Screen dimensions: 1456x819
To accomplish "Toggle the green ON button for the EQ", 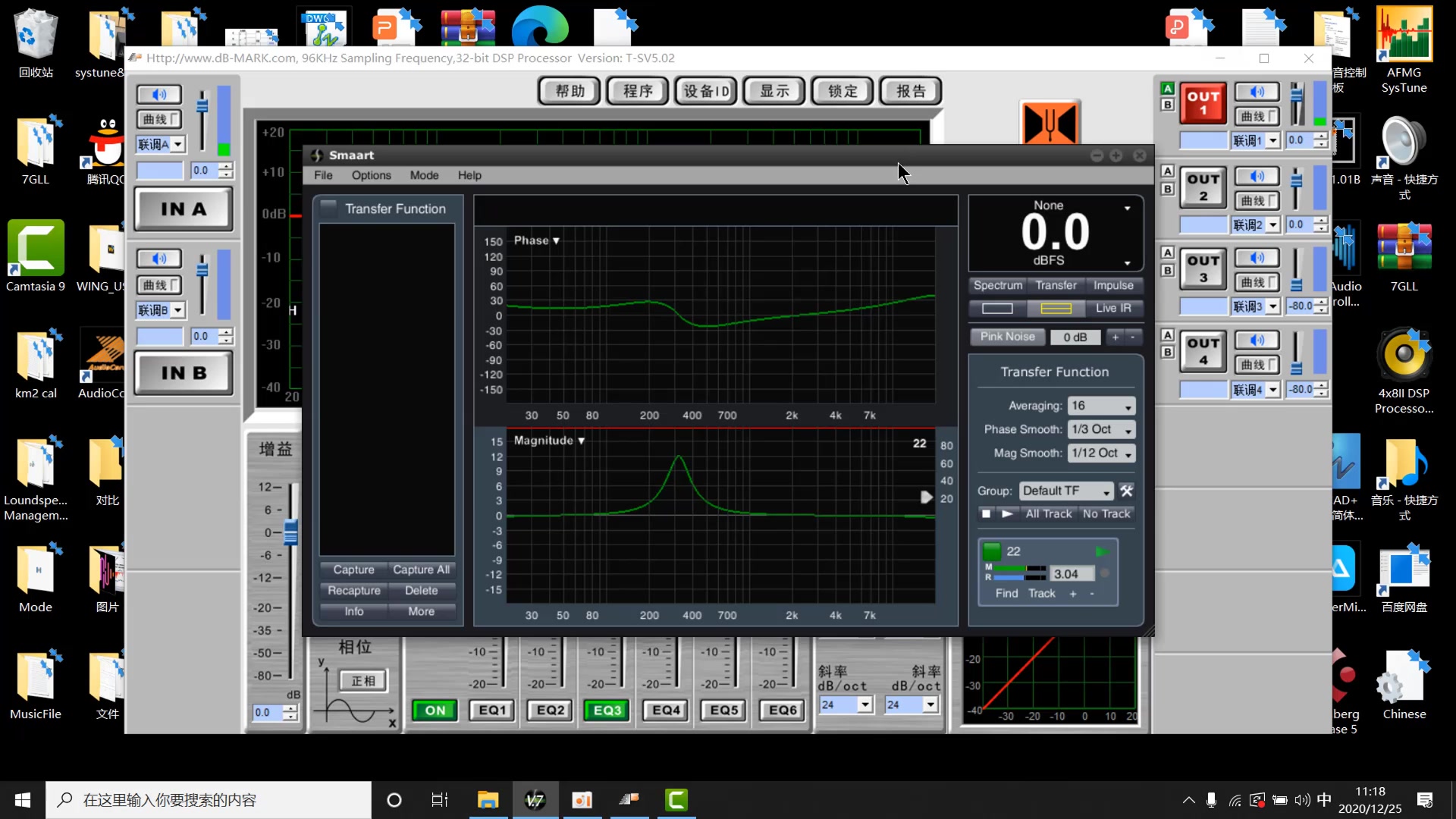I will (435, 710).
